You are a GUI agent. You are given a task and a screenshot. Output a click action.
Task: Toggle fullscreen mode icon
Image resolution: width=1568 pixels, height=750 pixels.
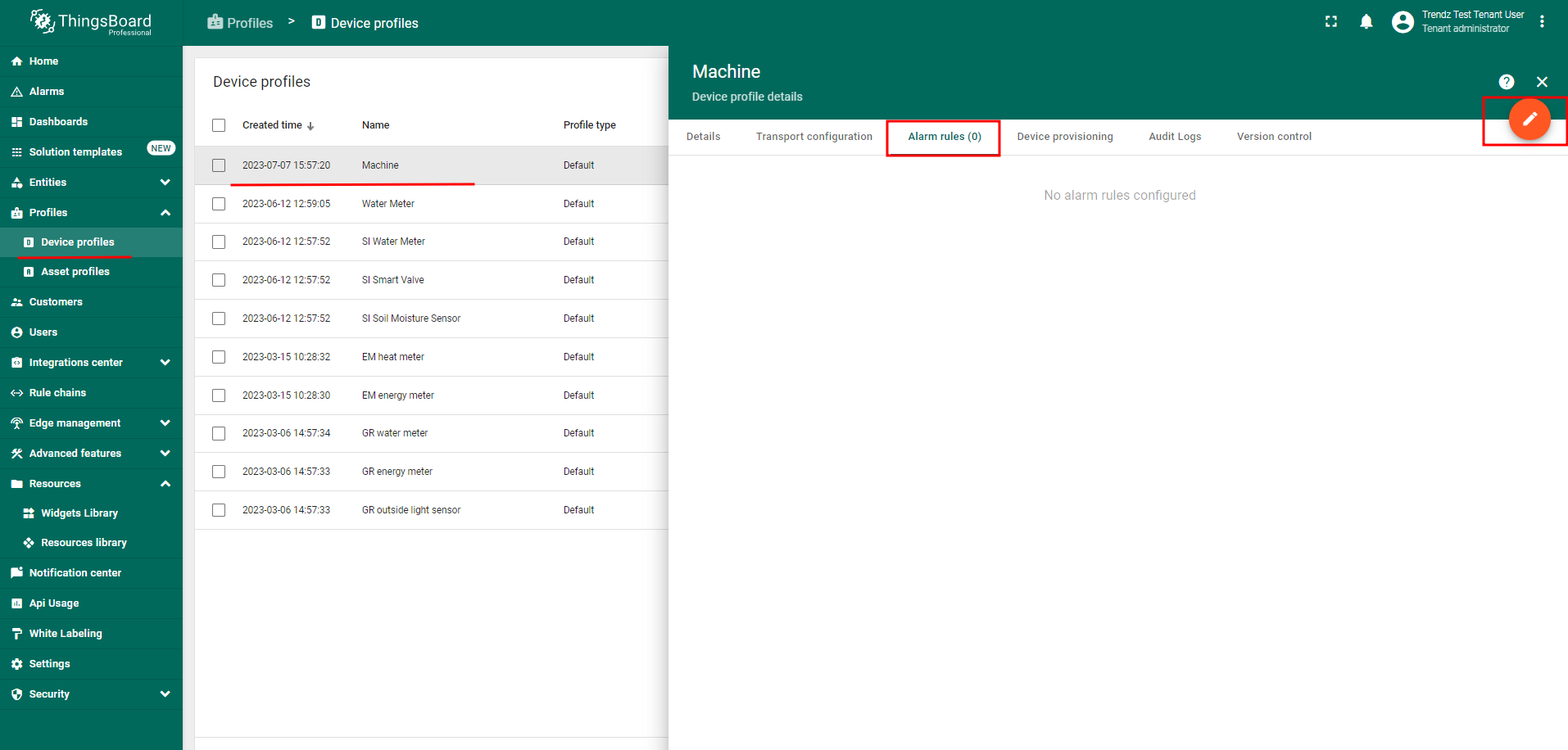1330,22
